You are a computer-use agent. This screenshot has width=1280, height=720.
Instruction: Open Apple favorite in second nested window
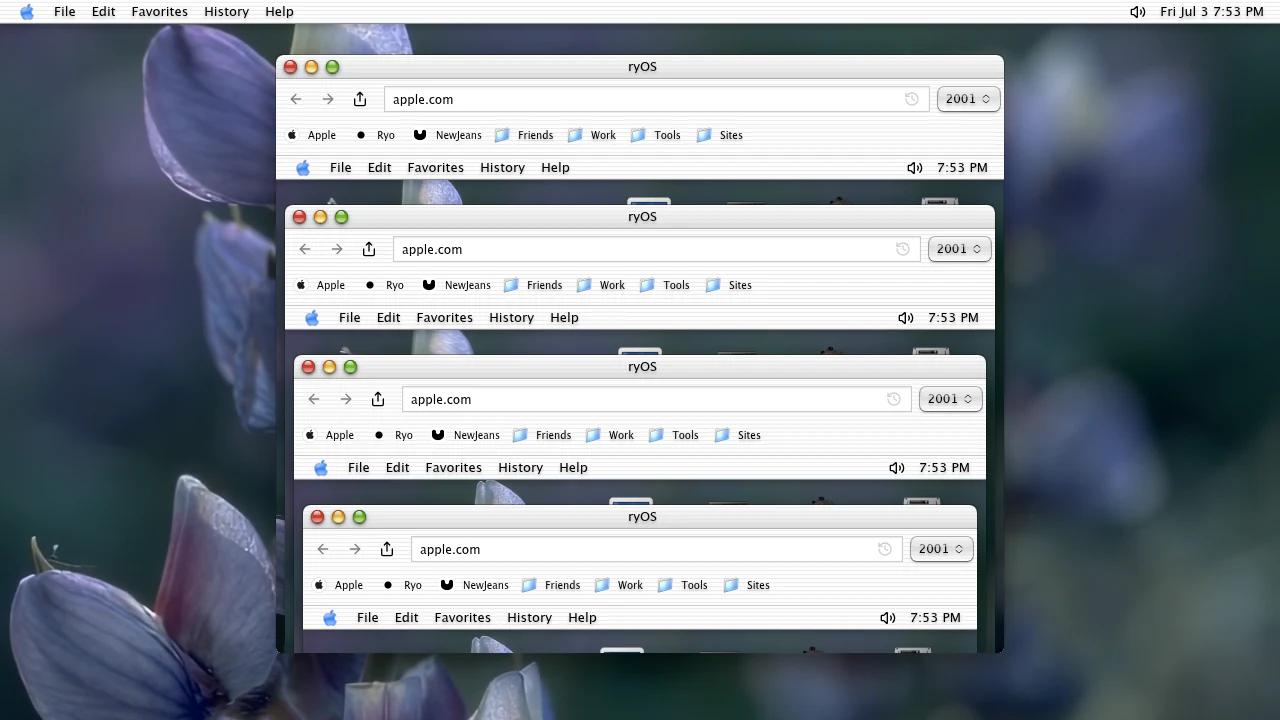(x=320, y=285)
